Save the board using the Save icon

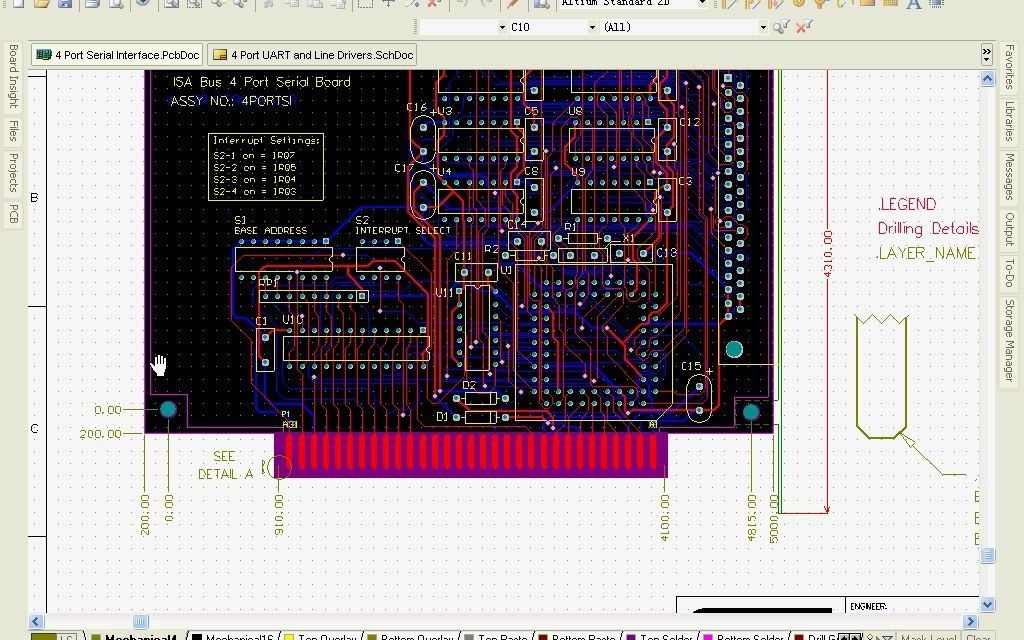coord(63,6)
